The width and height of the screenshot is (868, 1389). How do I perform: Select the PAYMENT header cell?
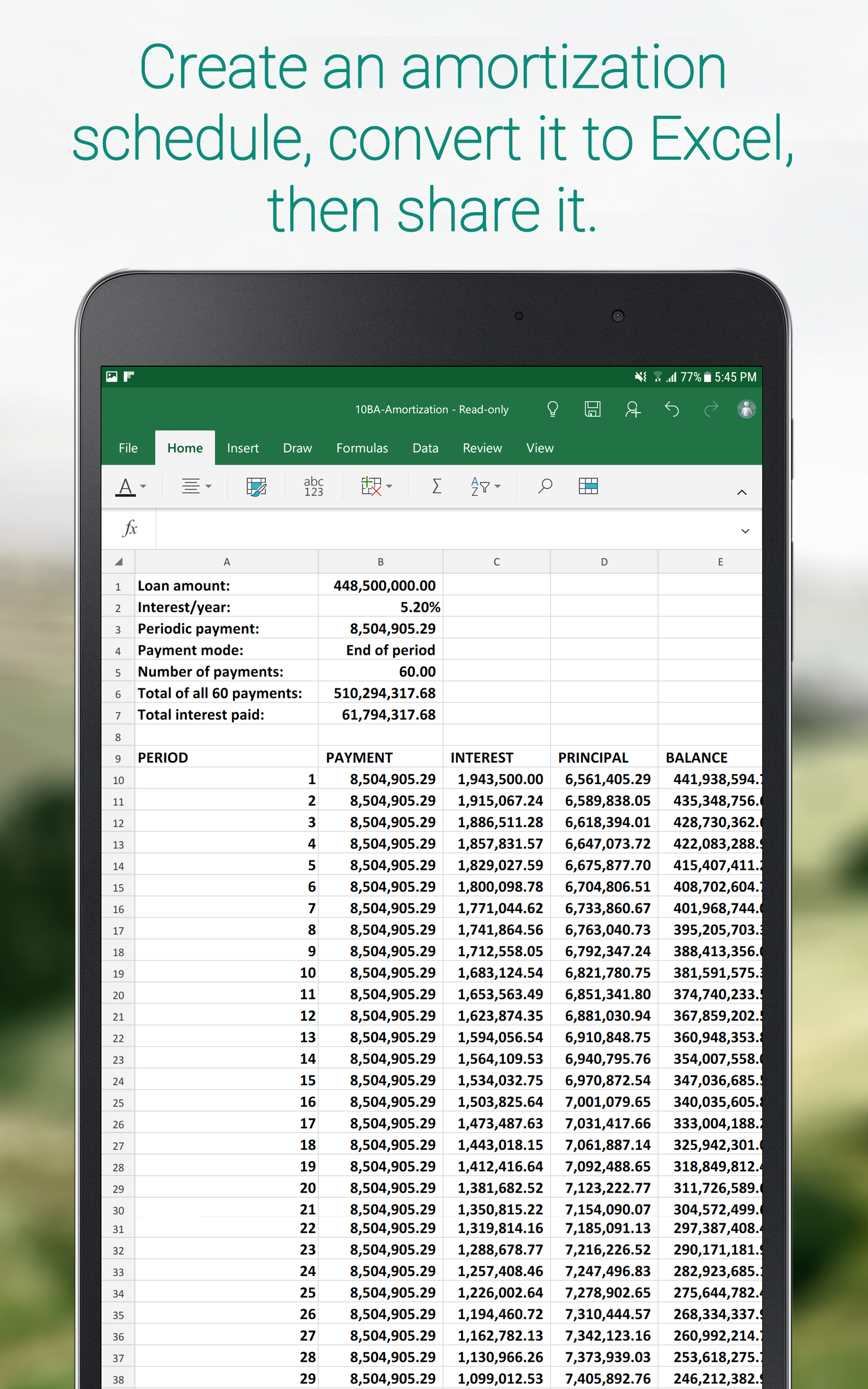(x=381, y=757)
